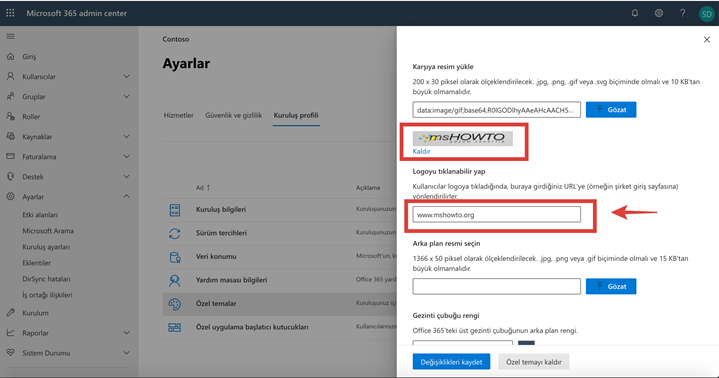The image size is (719, 378).
Task: Expand the Destek menu chevron
Action: (127, 176)
